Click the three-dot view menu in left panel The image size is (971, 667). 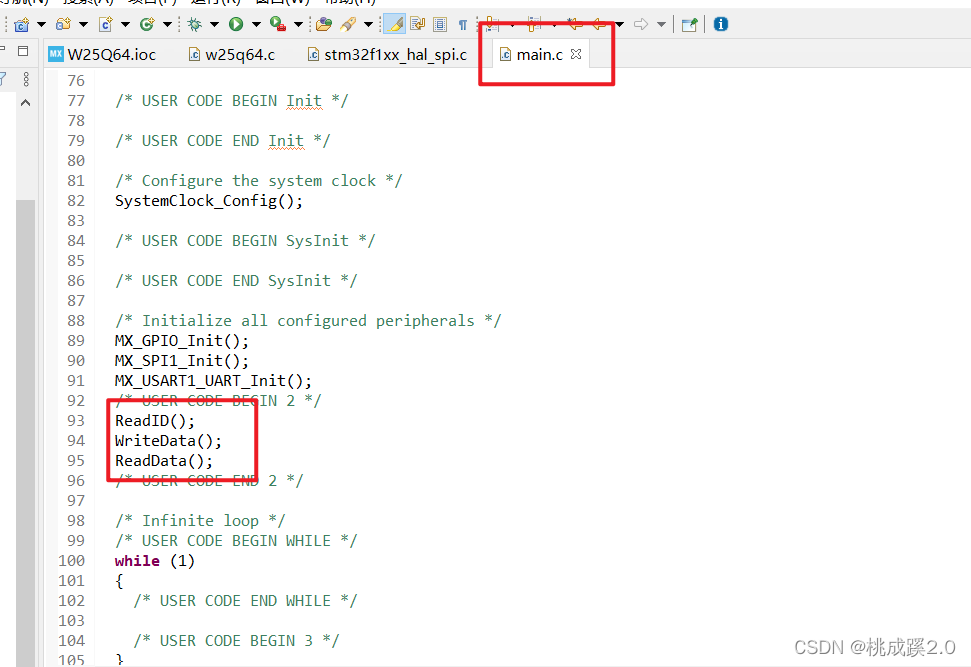click(26, 79)
